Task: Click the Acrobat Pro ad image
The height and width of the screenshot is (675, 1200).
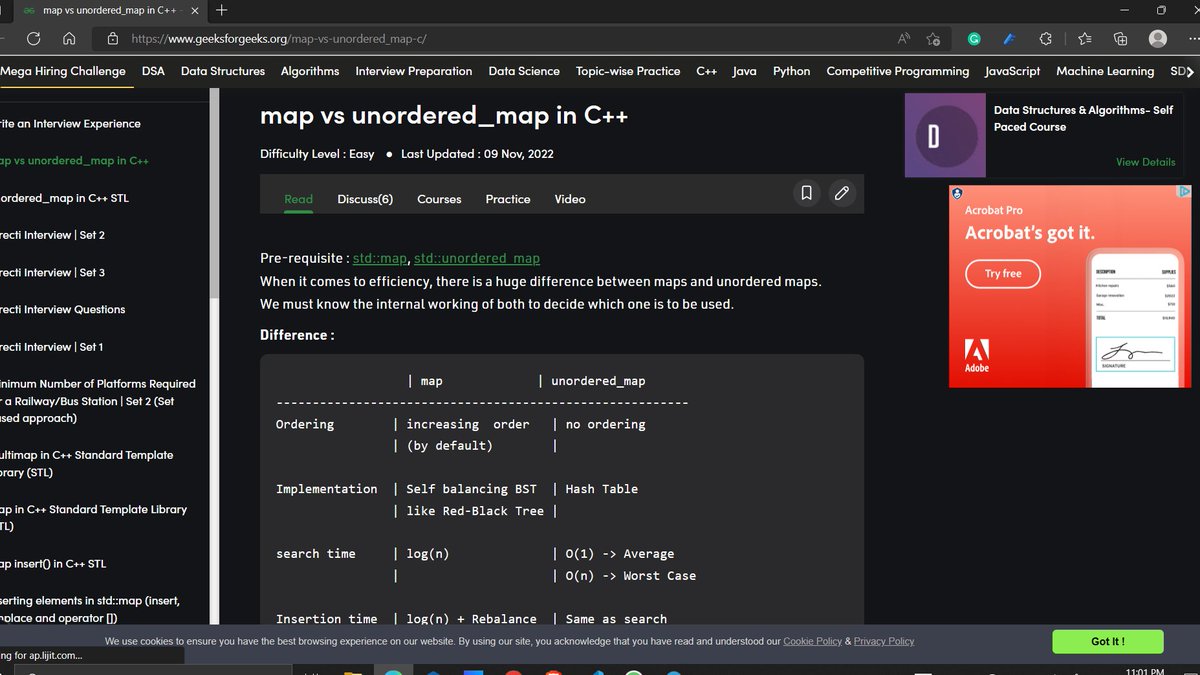Action: coord(1070,286)
